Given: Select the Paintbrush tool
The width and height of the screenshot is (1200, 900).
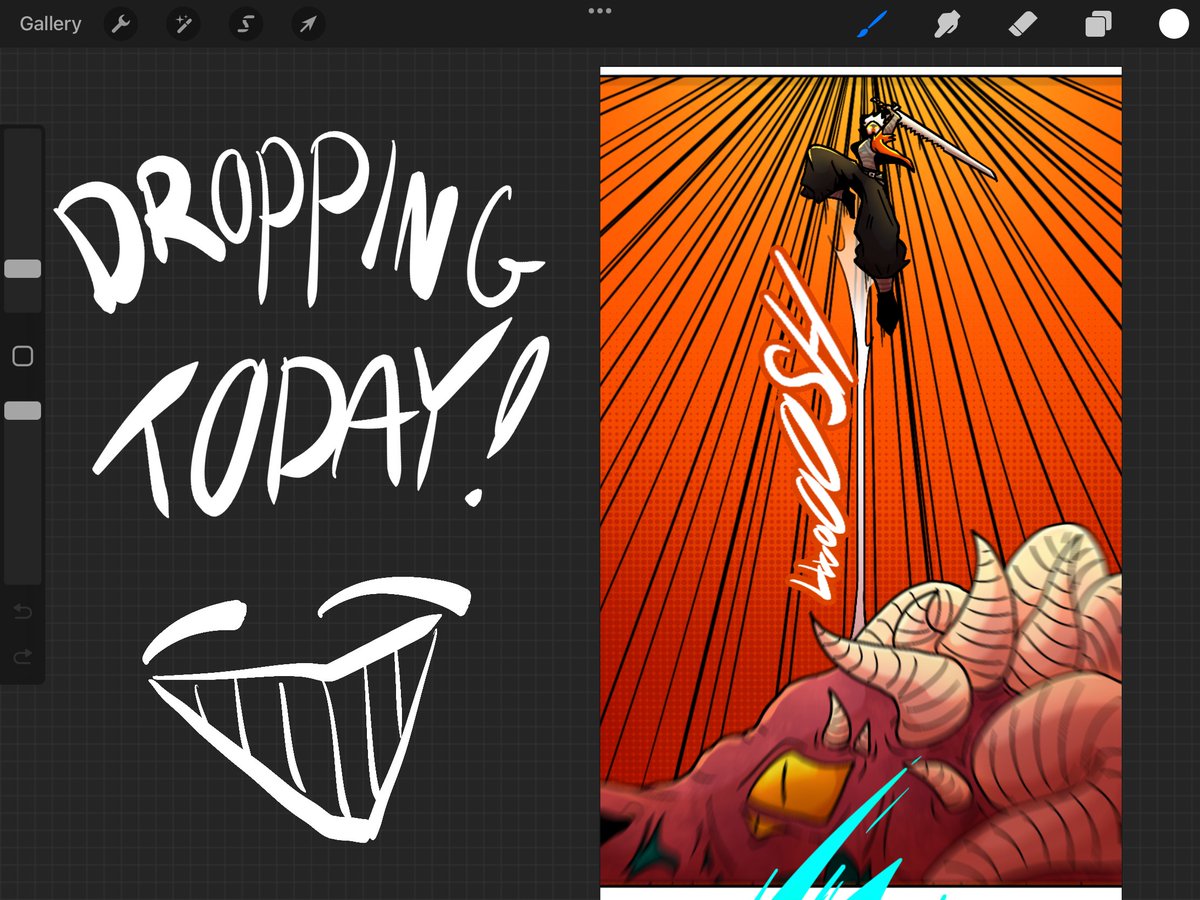Looking at the screenshot, I should (x=872, y=24).
